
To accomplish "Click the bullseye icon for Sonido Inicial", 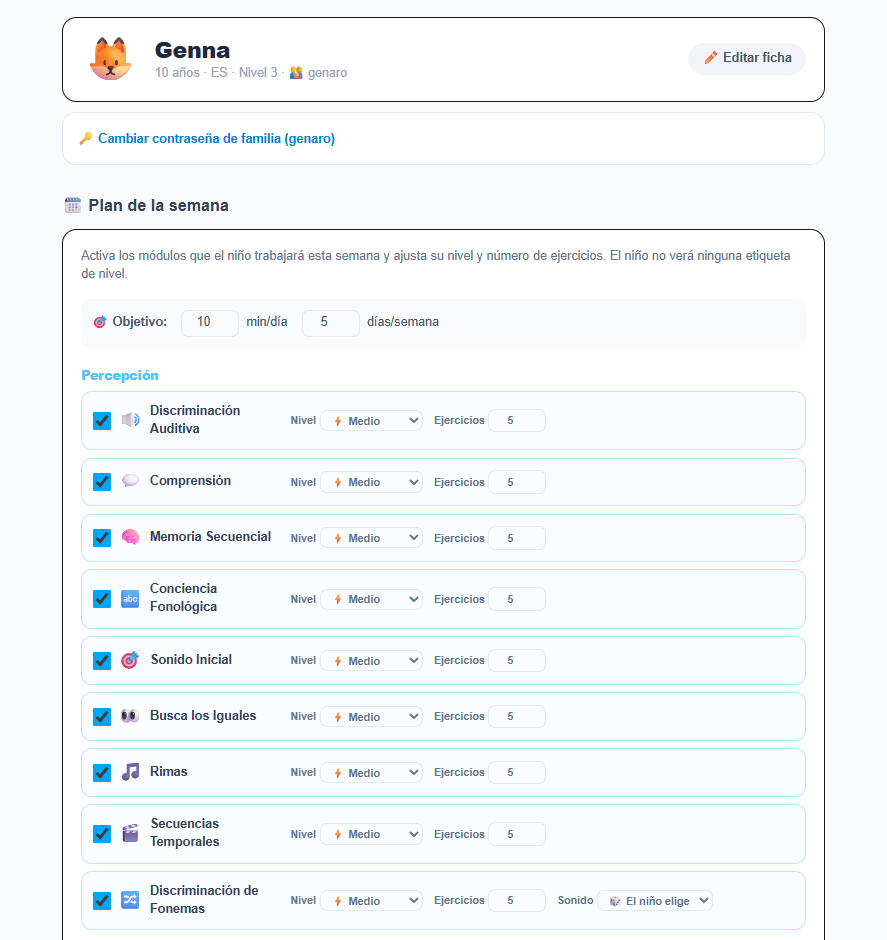I will [x=130, y=660].
